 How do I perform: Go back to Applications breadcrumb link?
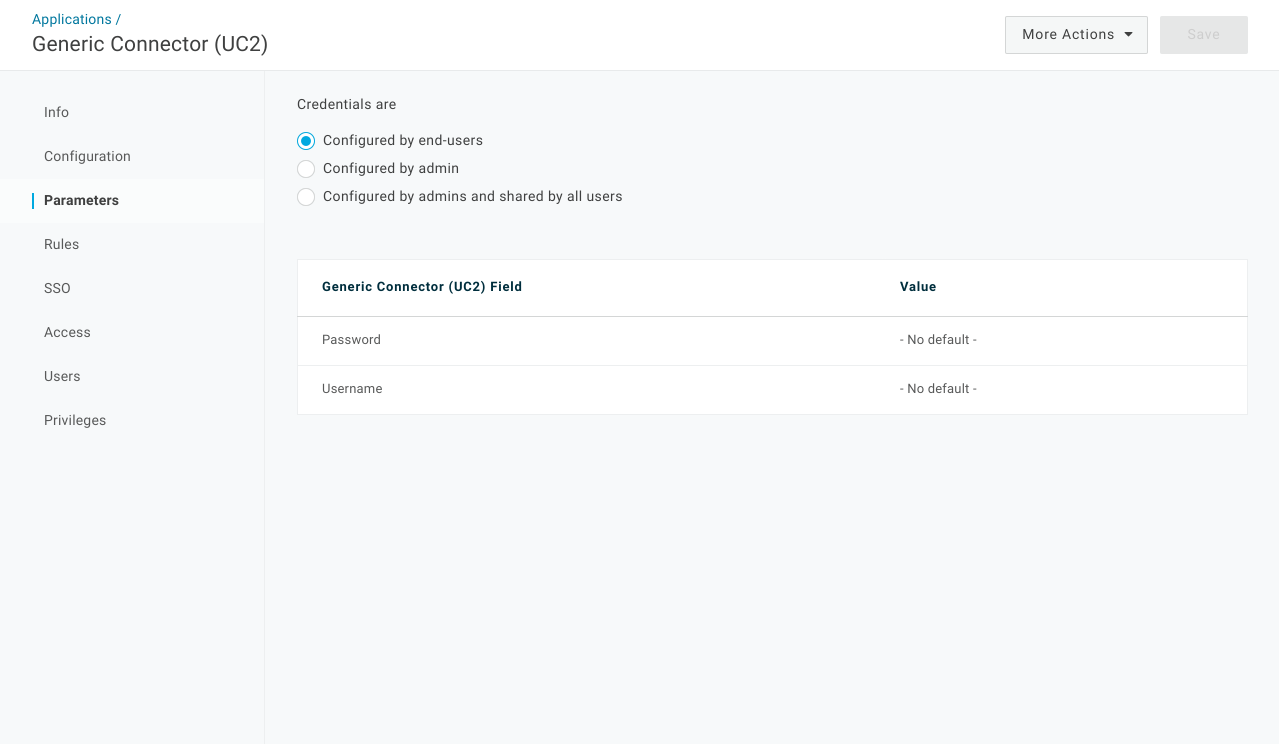tap(72, 19)
